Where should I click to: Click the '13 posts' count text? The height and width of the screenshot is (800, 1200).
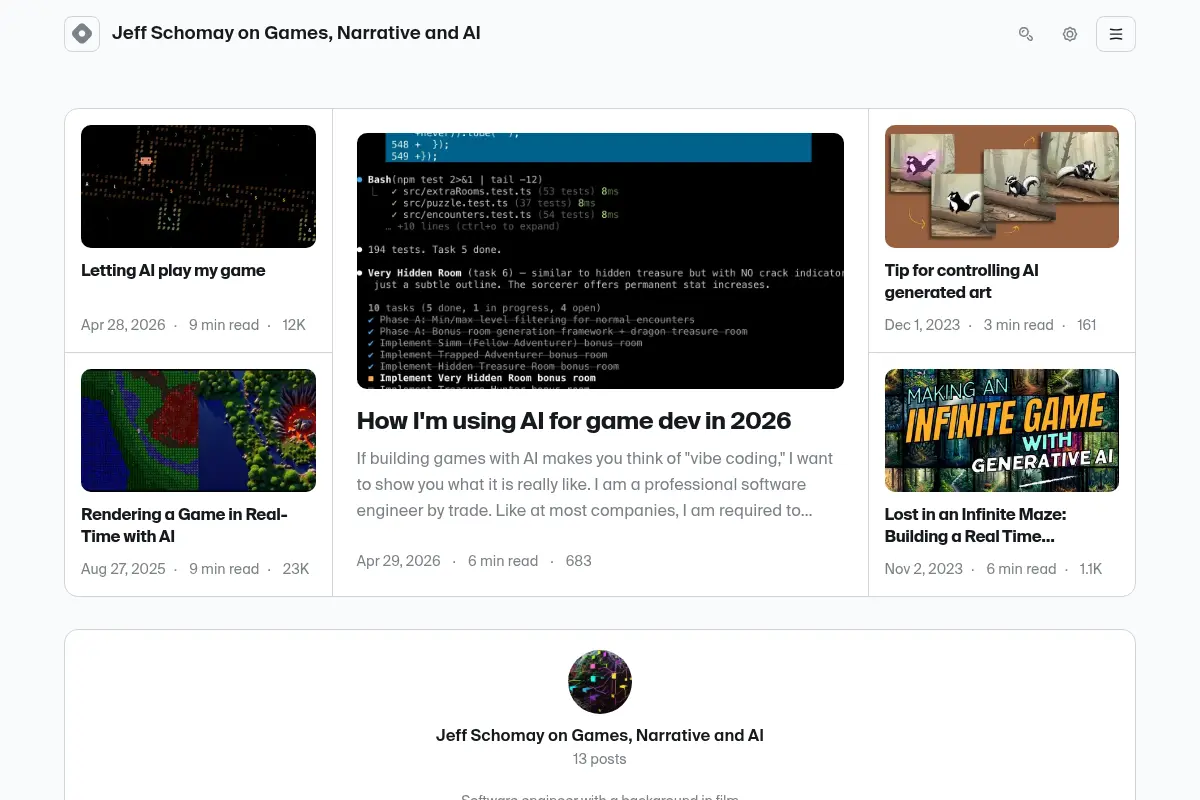(x=600, y=759)
